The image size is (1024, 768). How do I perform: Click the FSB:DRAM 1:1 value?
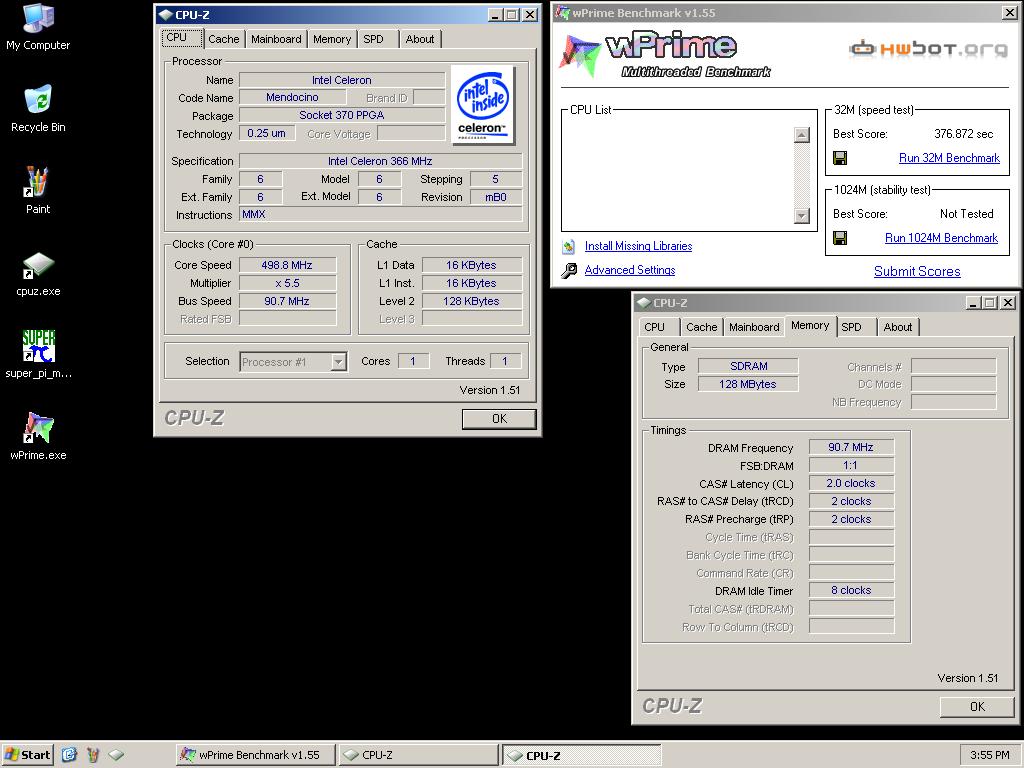coord(851,466)
